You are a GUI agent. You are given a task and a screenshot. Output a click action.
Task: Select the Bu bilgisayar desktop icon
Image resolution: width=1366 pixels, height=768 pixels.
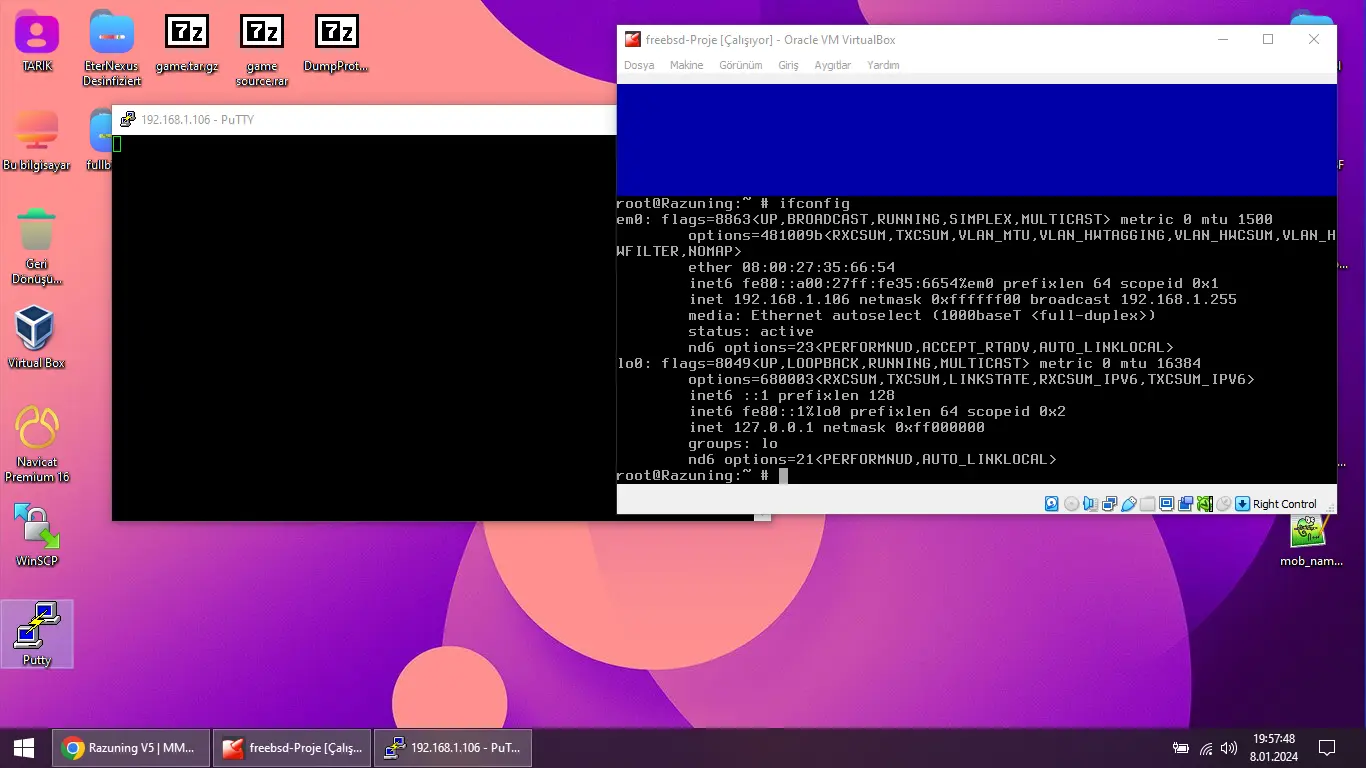37,140
